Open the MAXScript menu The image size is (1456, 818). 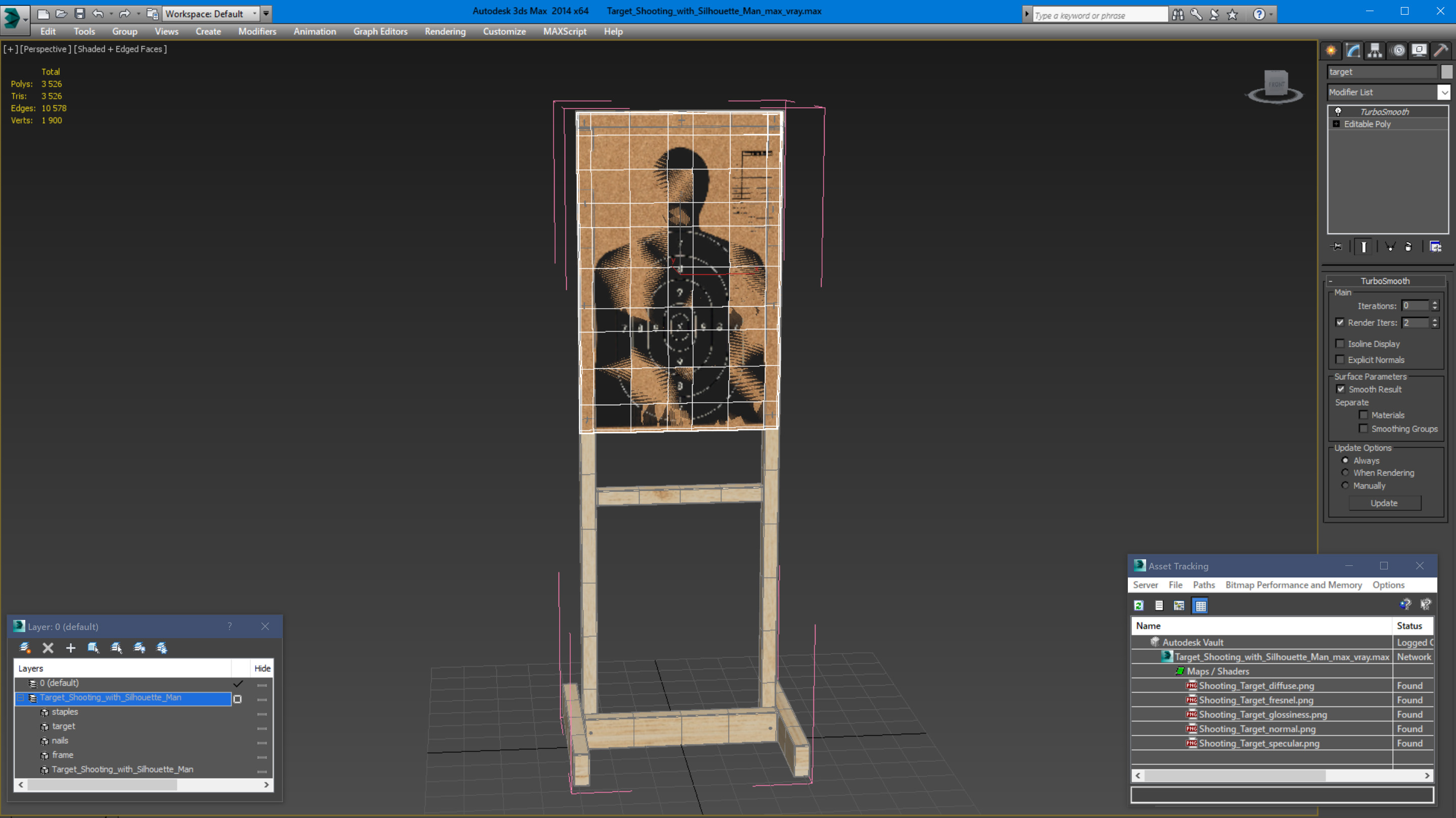tap(565, 32)
